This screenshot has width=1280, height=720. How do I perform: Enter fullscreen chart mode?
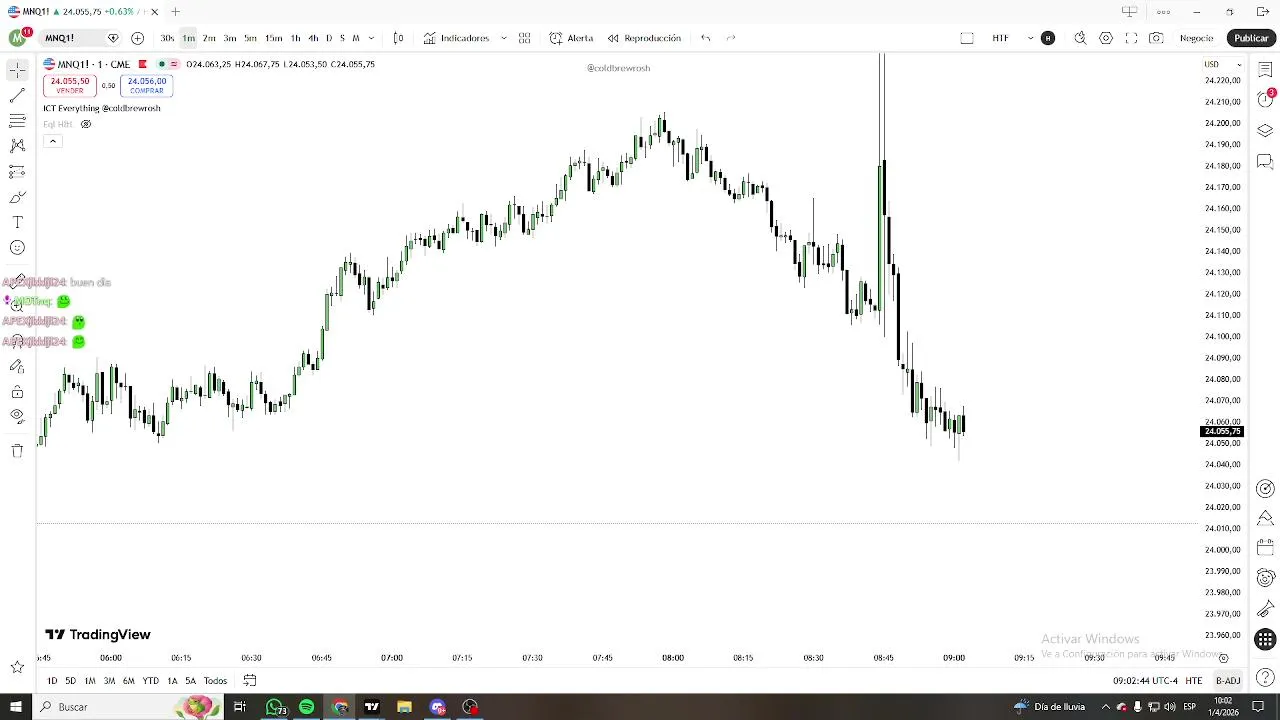[x=1131, y=38]
